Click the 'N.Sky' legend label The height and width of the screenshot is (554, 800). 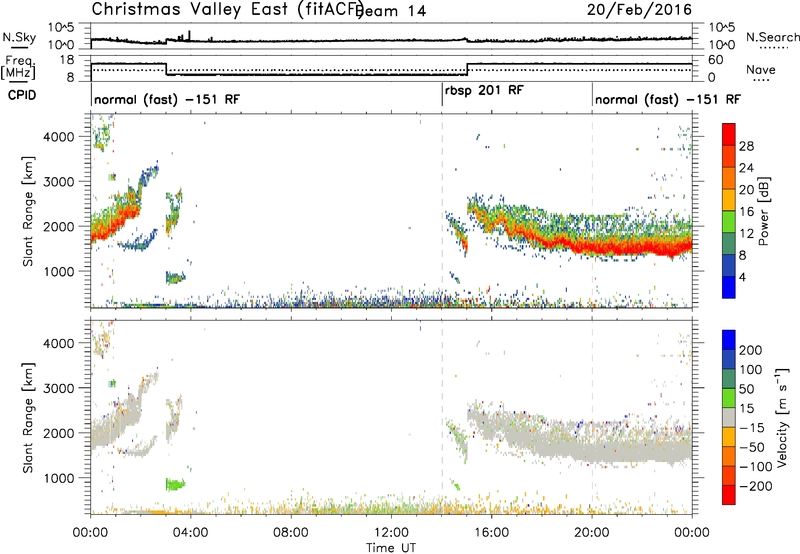(x=19, y=37)
